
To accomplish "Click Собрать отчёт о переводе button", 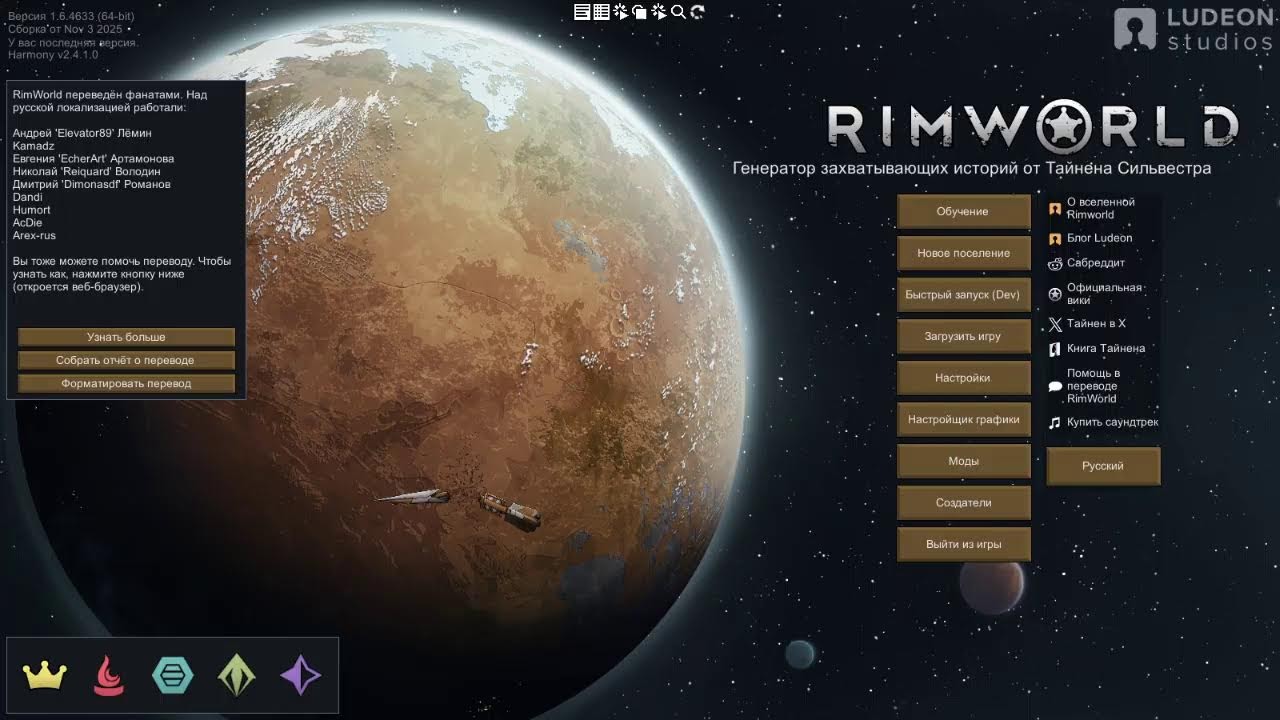I will pos(126,360).
